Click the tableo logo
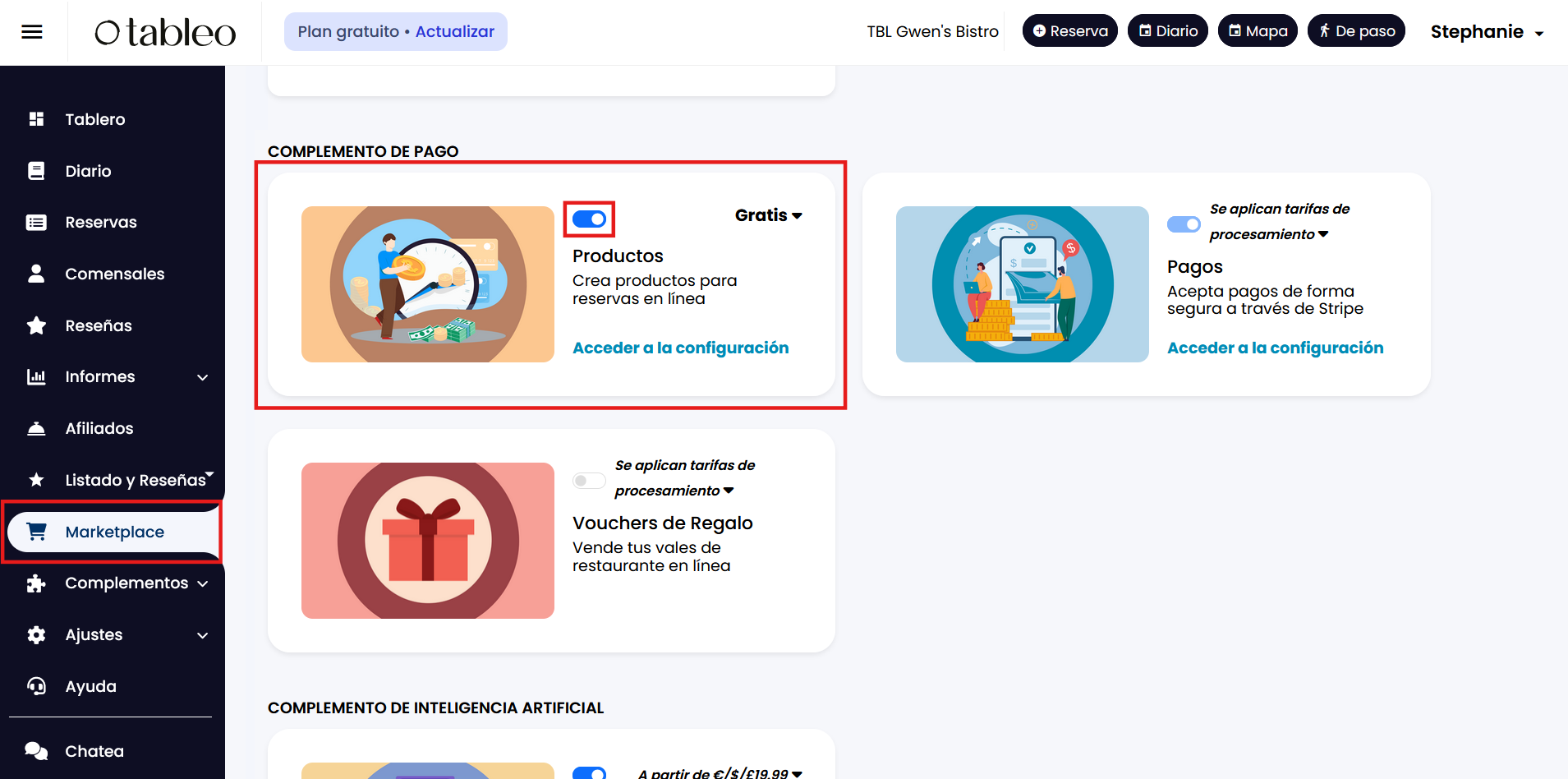This screenshot has width=1568, height=779. [x=165, y=32]
